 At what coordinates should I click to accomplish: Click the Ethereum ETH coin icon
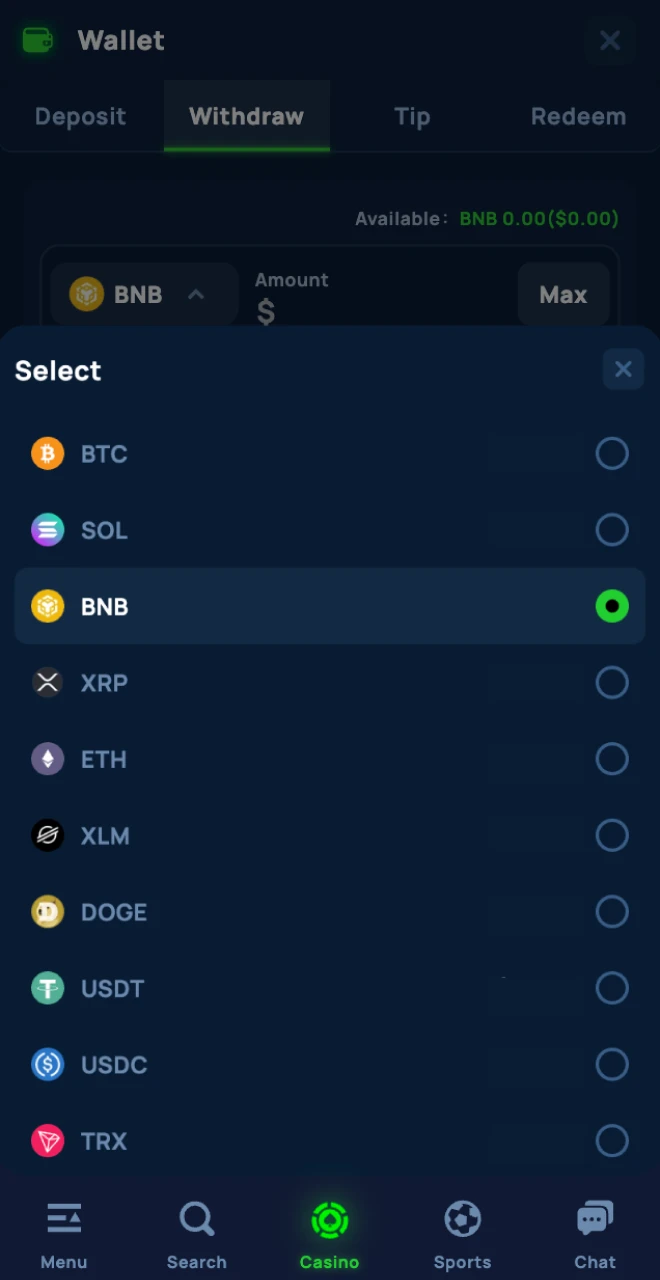click(x=48, y=759)
